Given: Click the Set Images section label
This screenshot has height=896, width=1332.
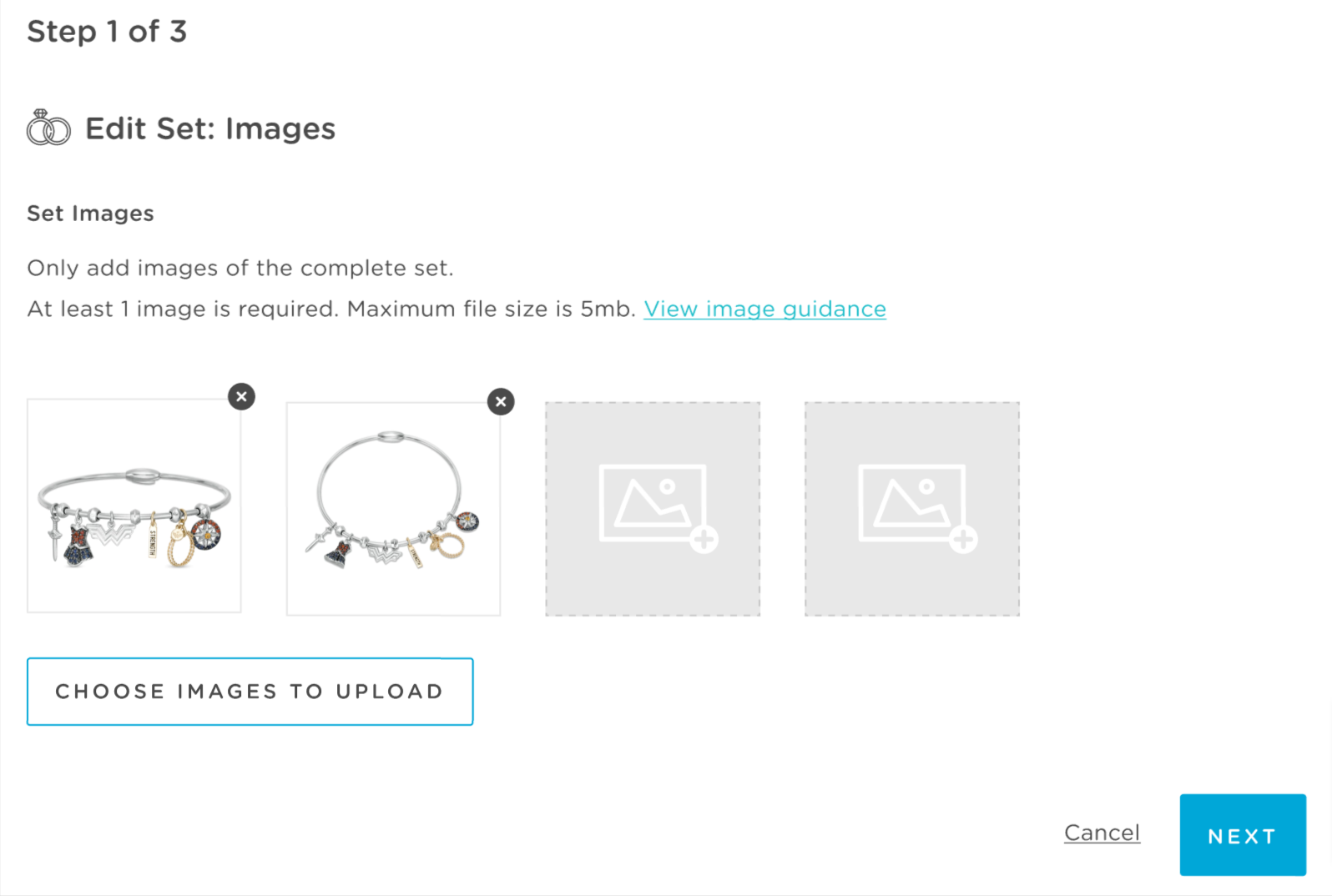Looking at the screenshot, I should coord(90,214).
